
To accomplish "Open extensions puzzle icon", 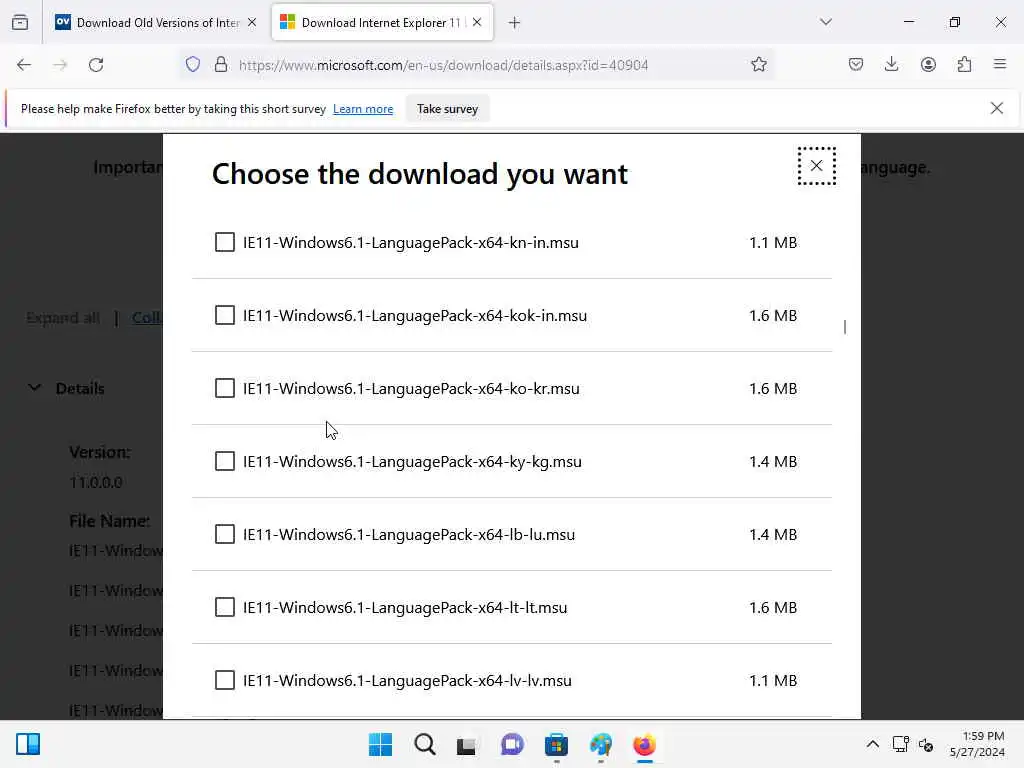I will 964,65.
